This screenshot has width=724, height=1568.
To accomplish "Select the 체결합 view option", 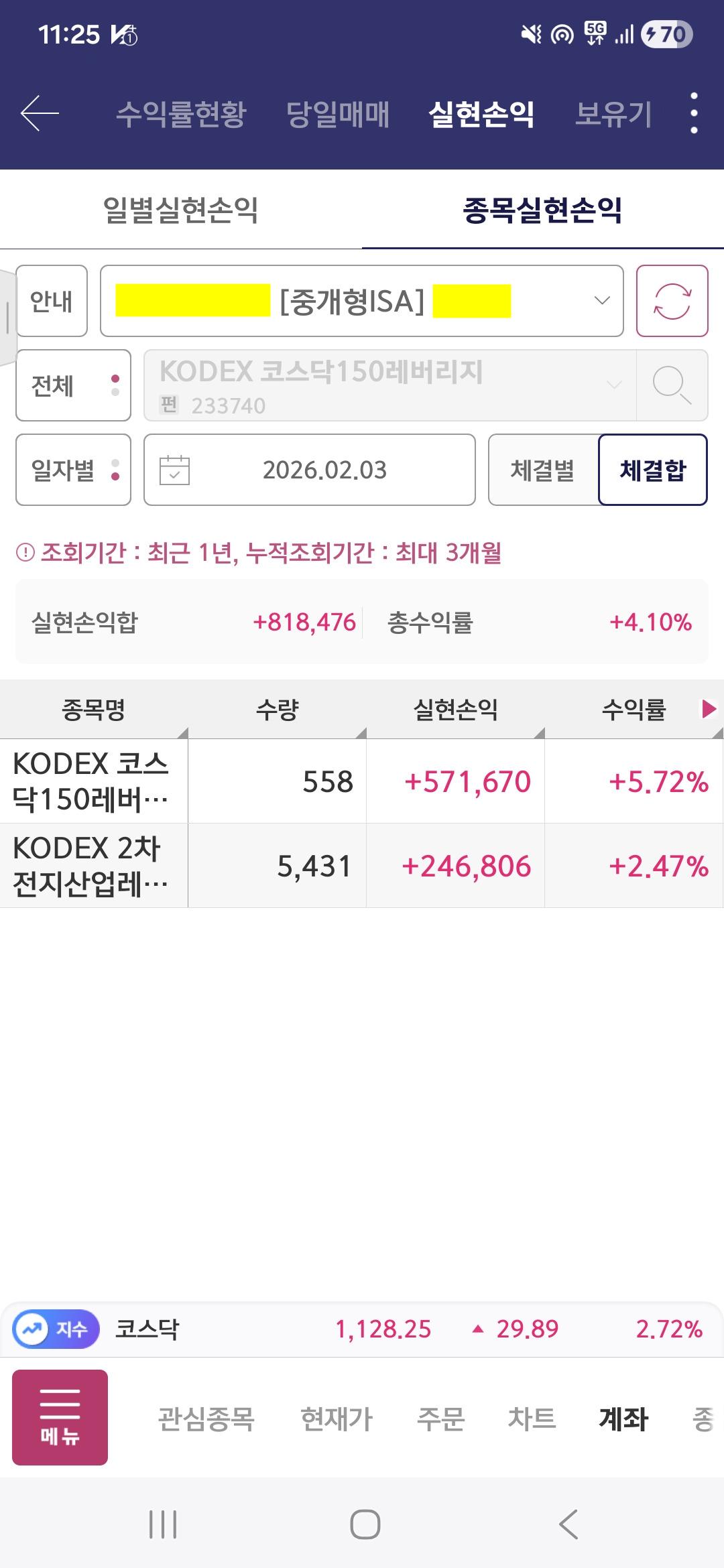I will [653, 470].
